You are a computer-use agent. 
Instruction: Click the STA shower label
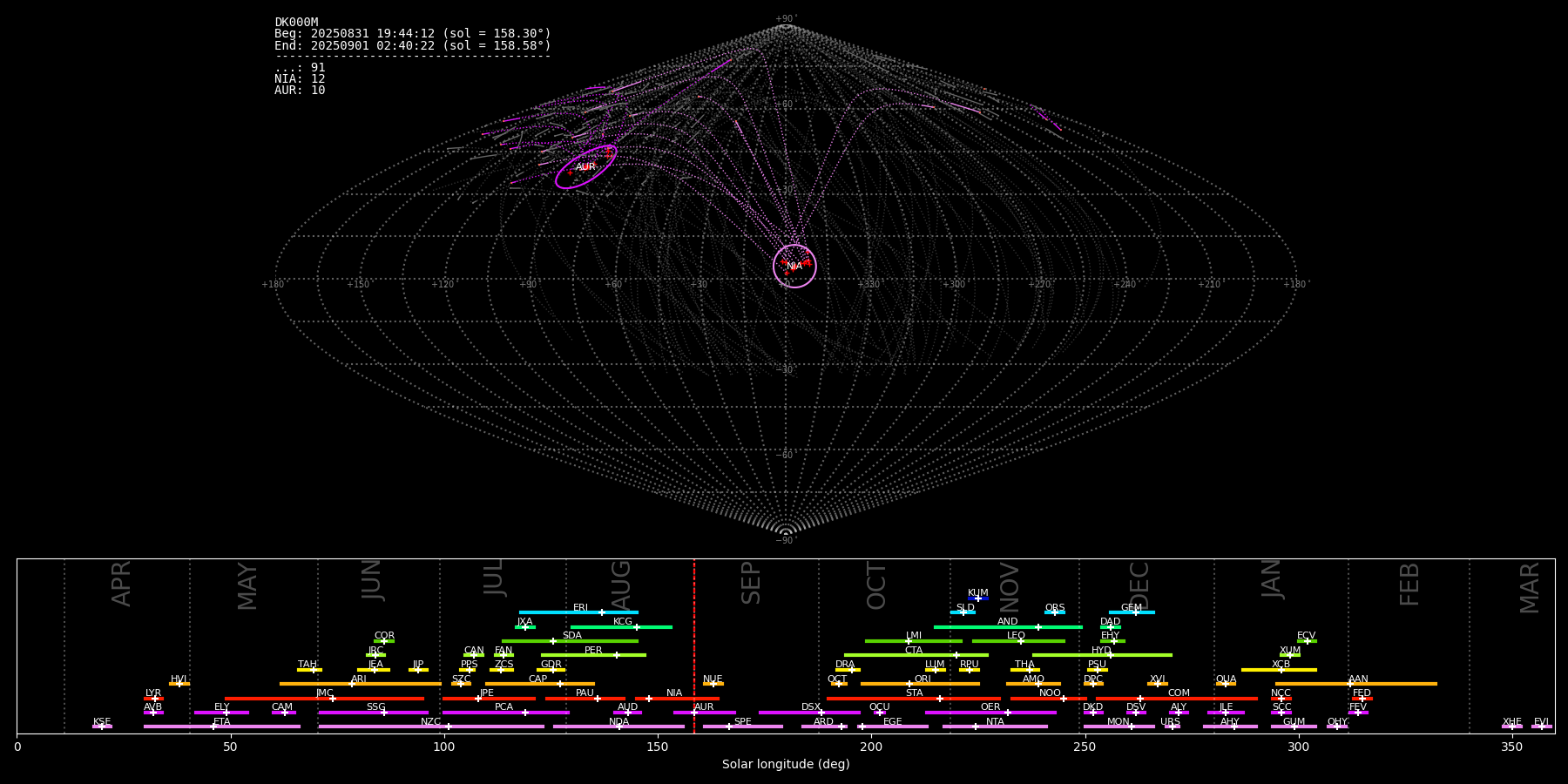[x=915, y=693]
